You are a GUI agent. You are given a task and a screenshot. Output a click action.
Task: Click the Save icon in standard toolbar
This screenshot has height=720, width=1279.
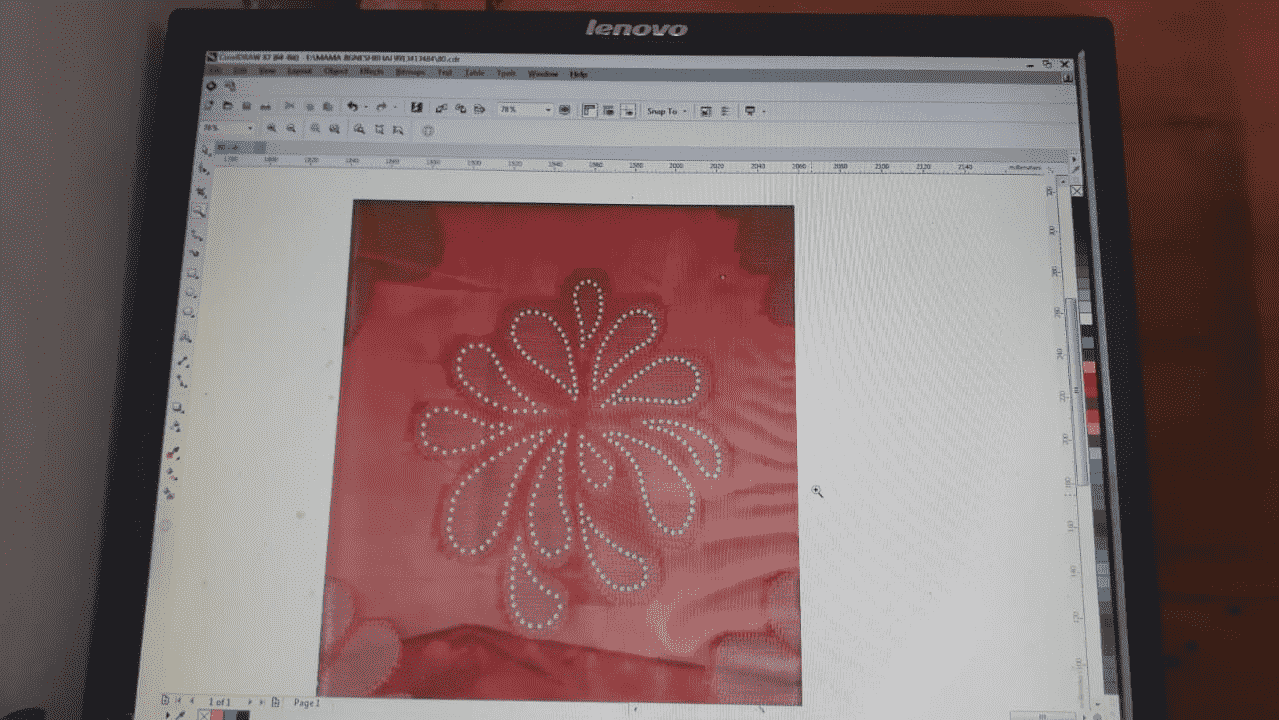[x=246, y=106]
